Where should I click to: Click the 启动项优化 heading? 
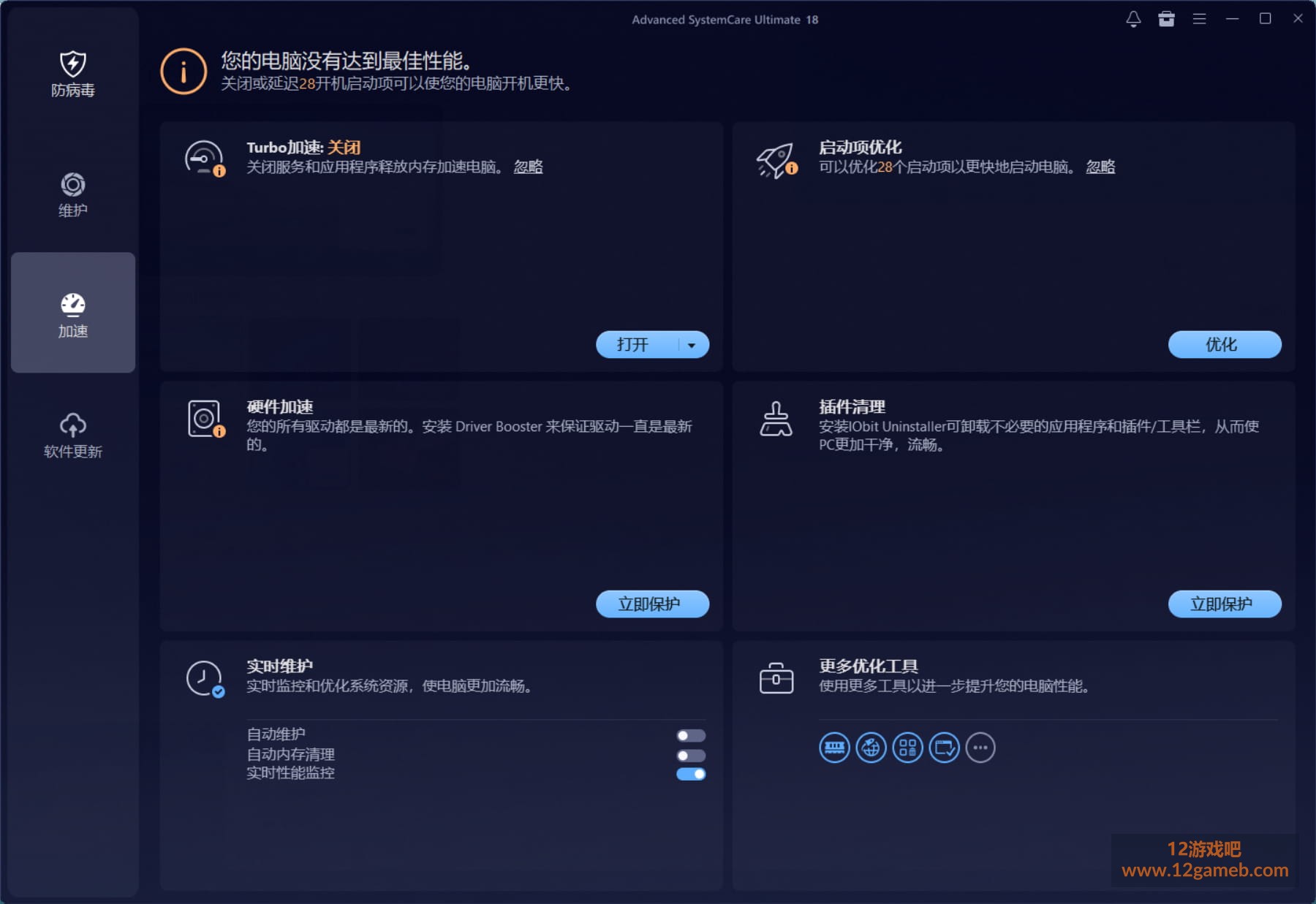[861, 147]
